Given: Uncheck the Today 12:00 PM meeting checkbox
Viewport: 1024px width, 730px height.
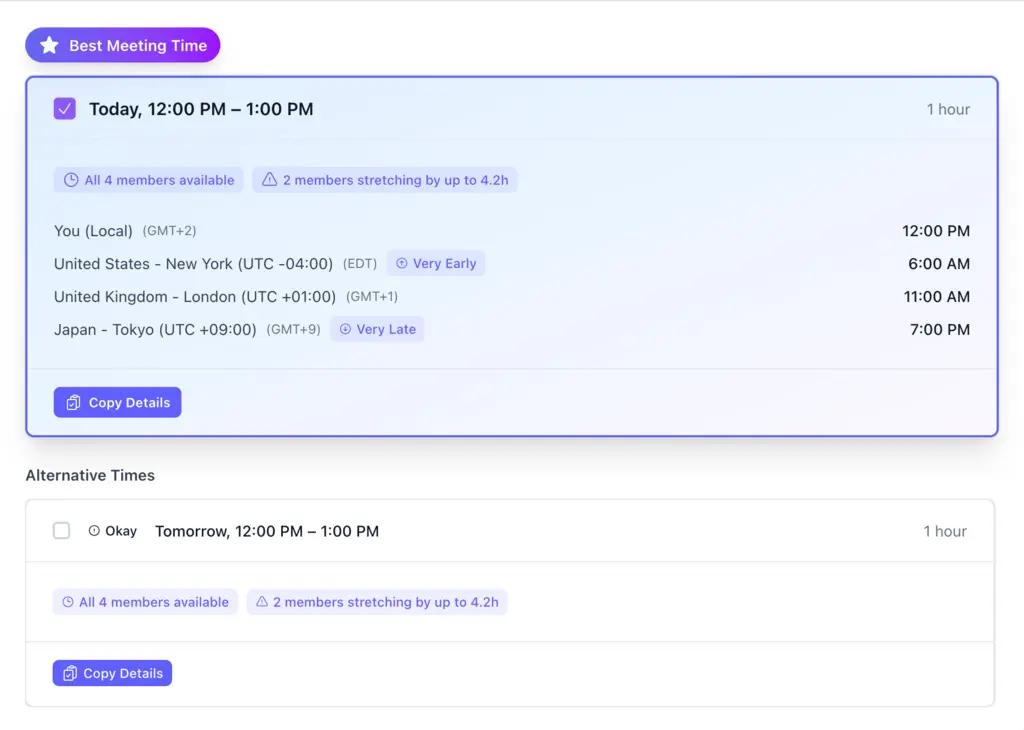Looking at the screenshot, I should [x=65, y=109].
